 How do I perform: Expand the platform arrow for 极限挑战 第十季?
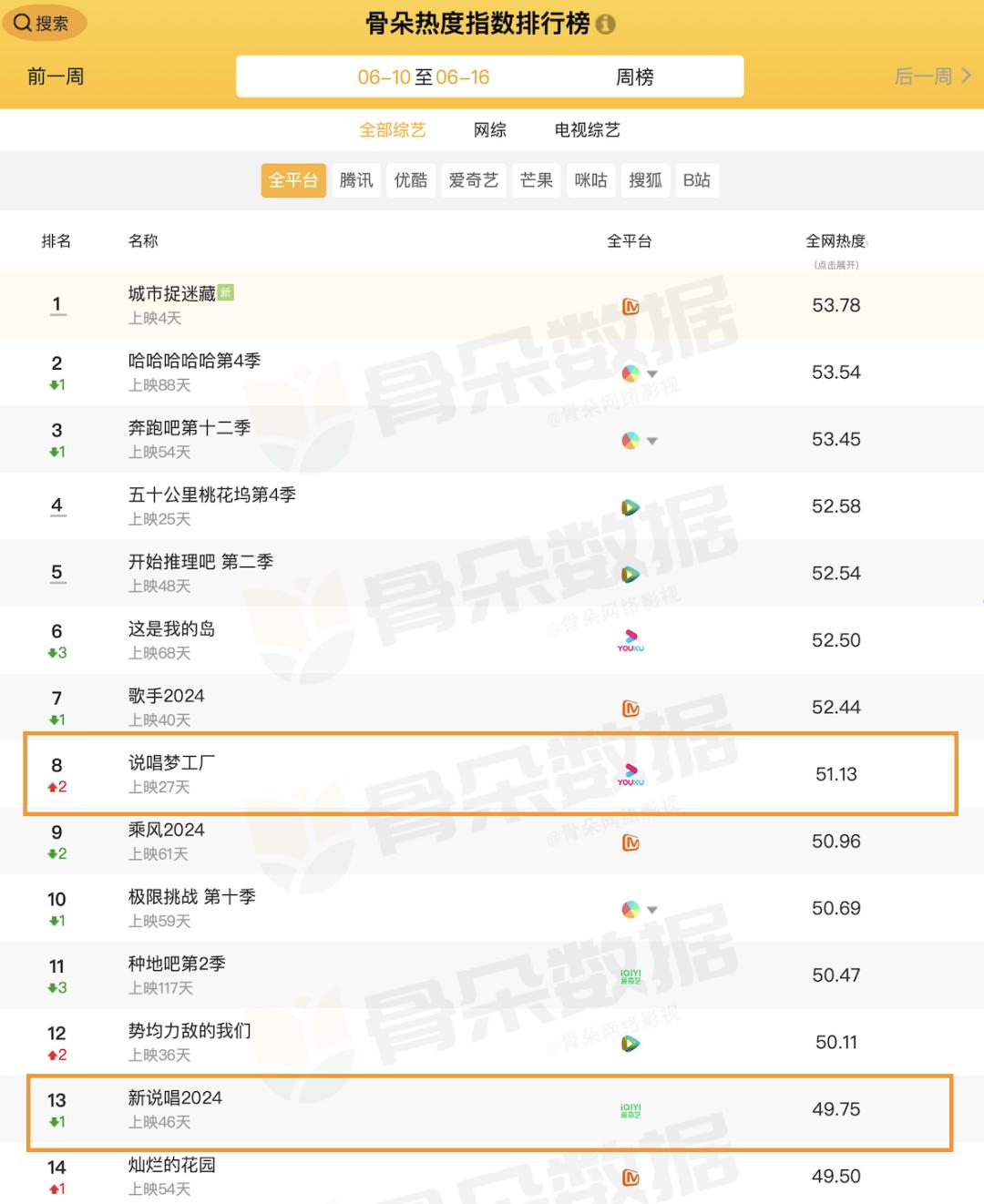652,910
